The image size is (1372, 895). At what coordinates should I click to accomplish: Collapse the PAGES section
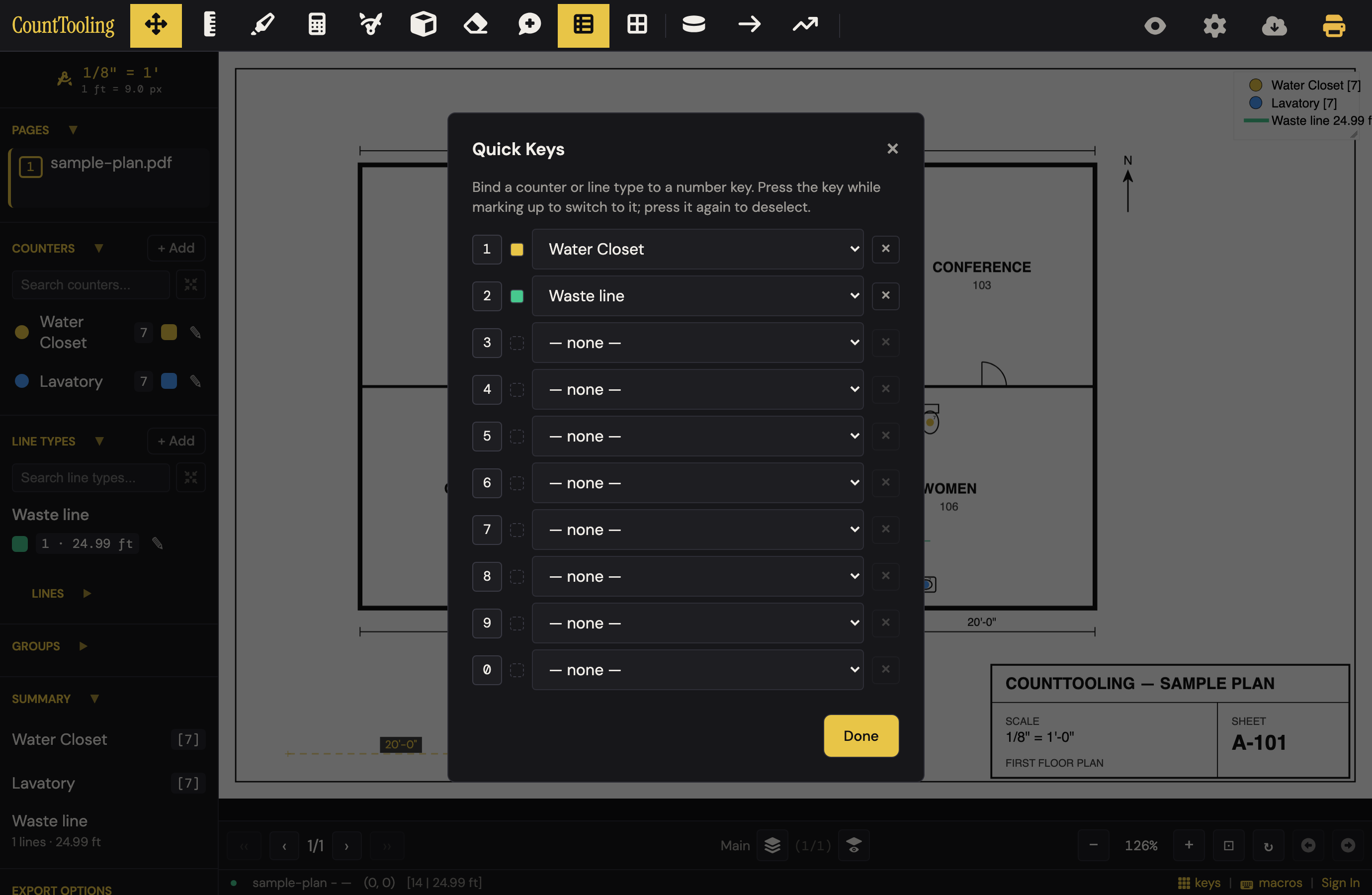(x=73, y=130)
